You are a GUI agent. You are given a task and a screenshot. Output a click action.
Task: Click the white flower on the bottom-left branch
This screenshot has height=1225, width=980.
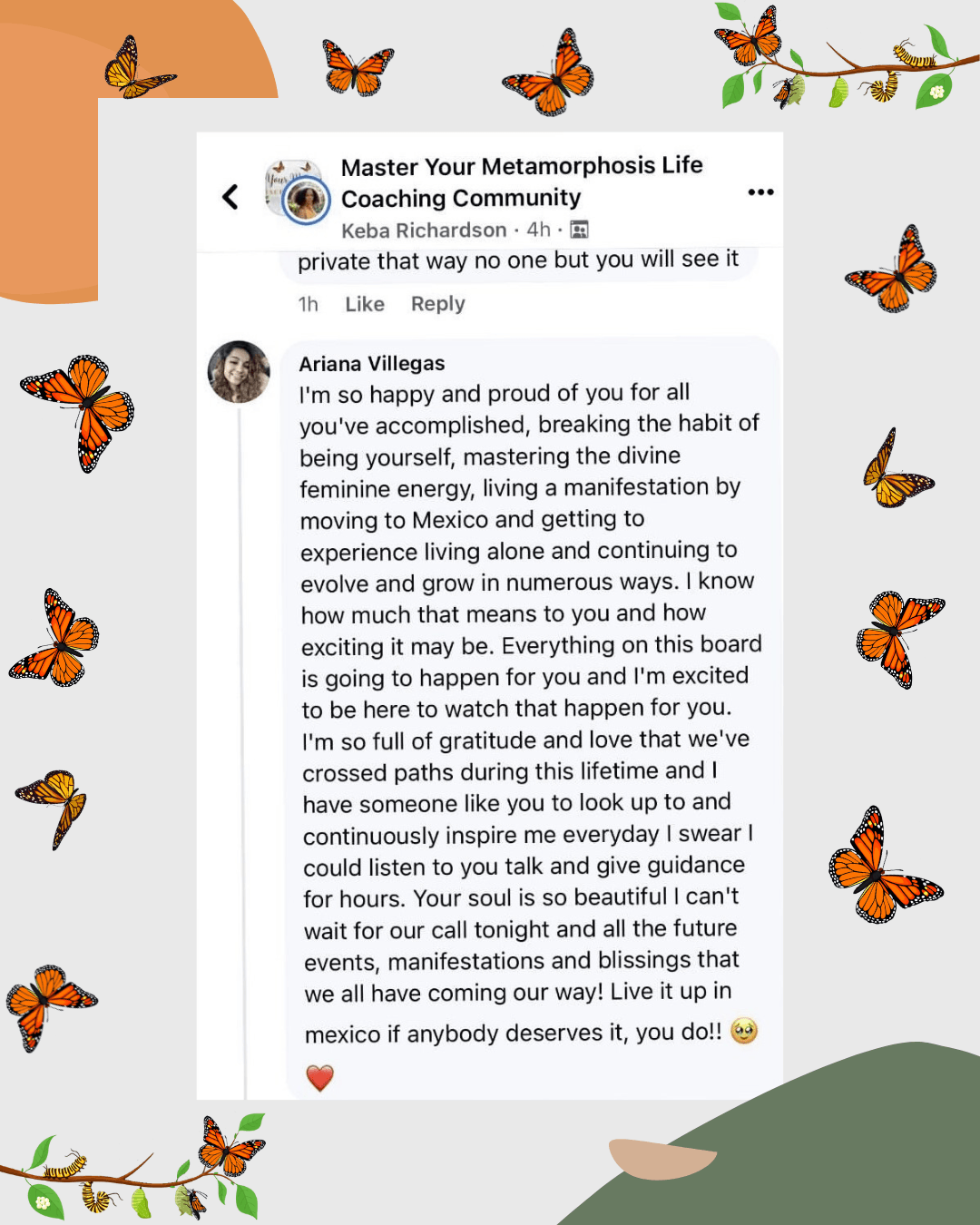tap(42, 1202)
